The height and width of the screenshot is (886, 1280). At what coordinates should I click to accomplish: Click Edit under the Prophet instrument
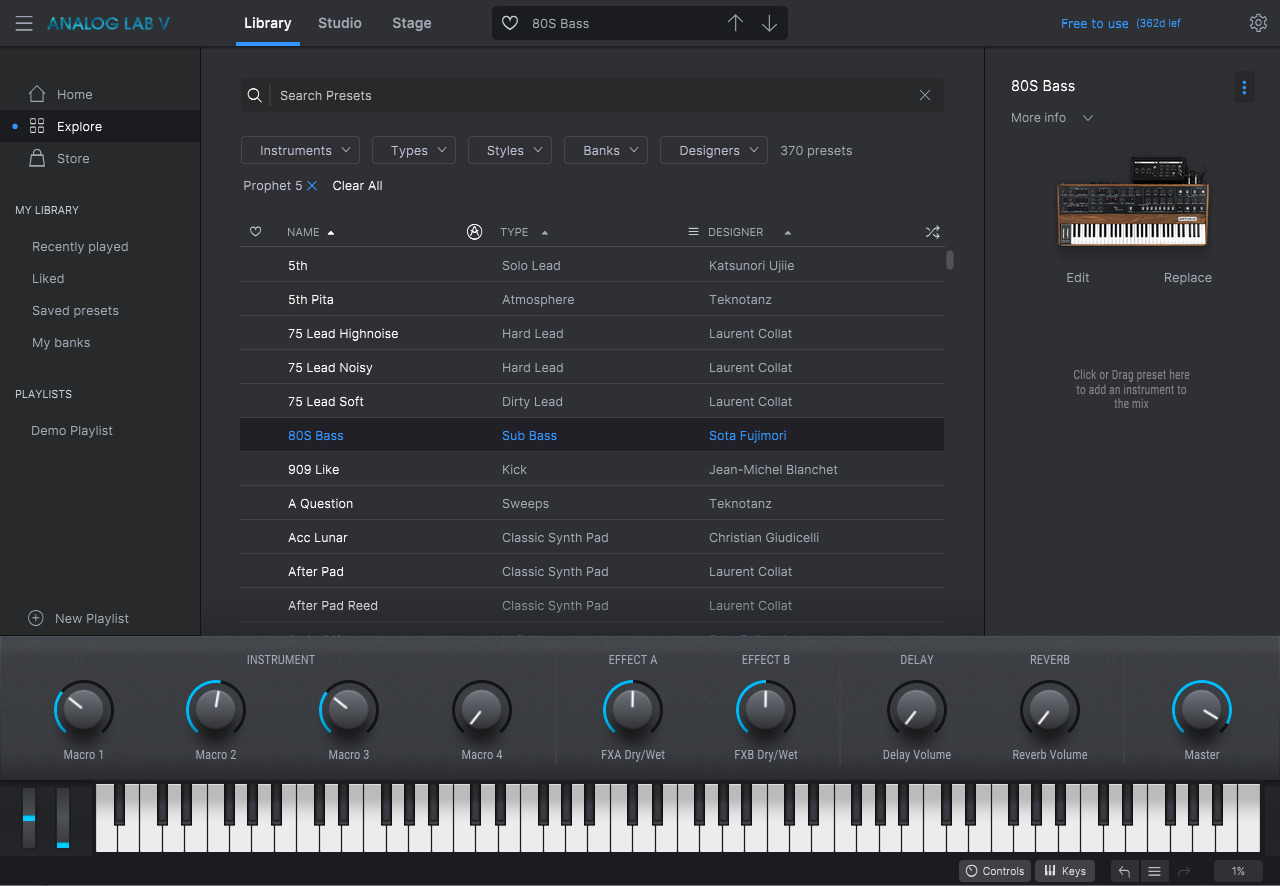pos(1078,278)
